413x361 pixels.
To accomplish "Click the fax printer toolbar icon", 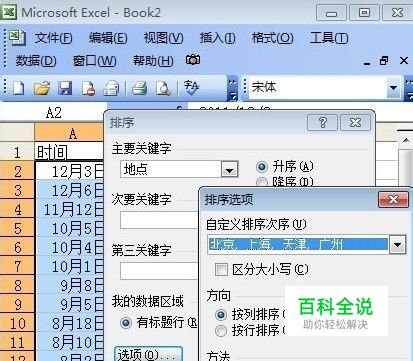I will coord(111,89).
